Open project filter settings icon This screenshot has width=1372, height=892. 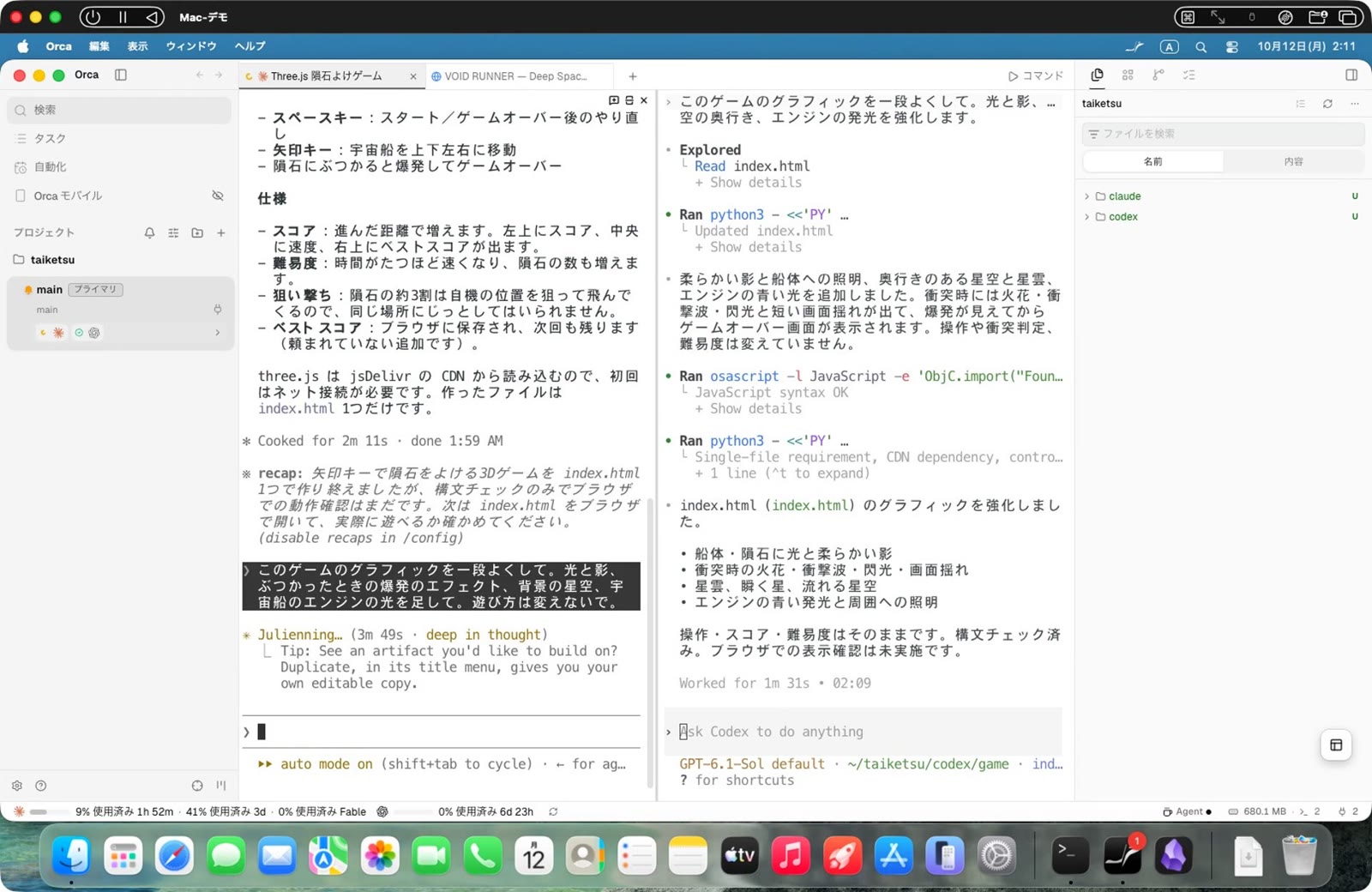pyautogui.click(x=173, y=232)
